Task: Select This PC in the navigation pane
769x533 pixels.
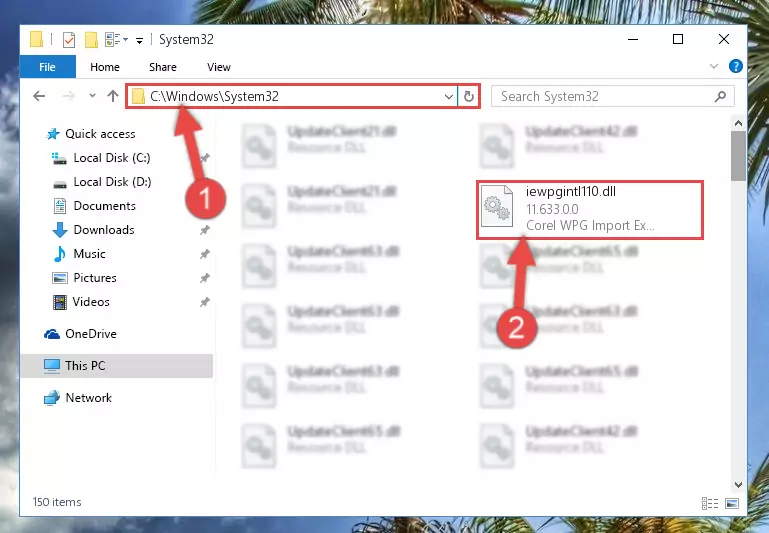Action: pos(117,366)
